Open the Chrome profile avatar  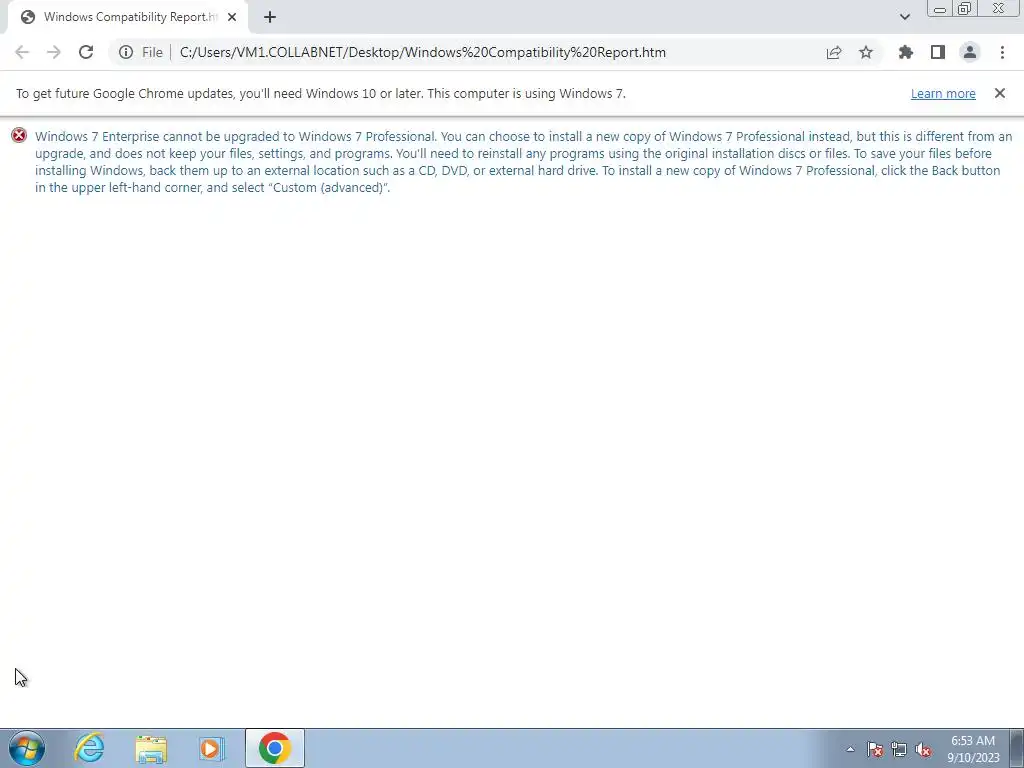pos(970,52)
